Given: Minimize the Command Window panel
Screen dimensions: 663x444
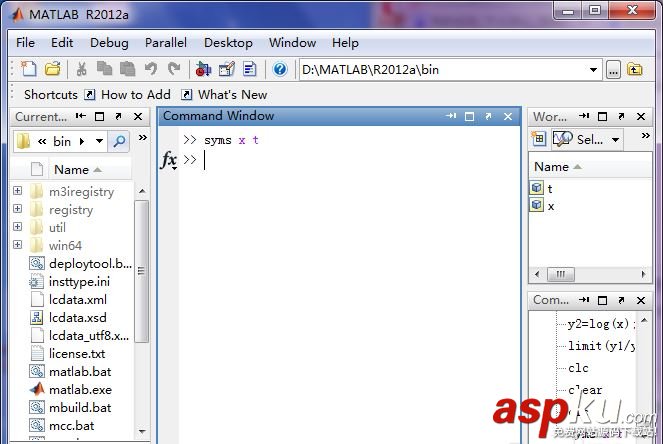Looking at the screenshot, I should (x=451, y=116).
